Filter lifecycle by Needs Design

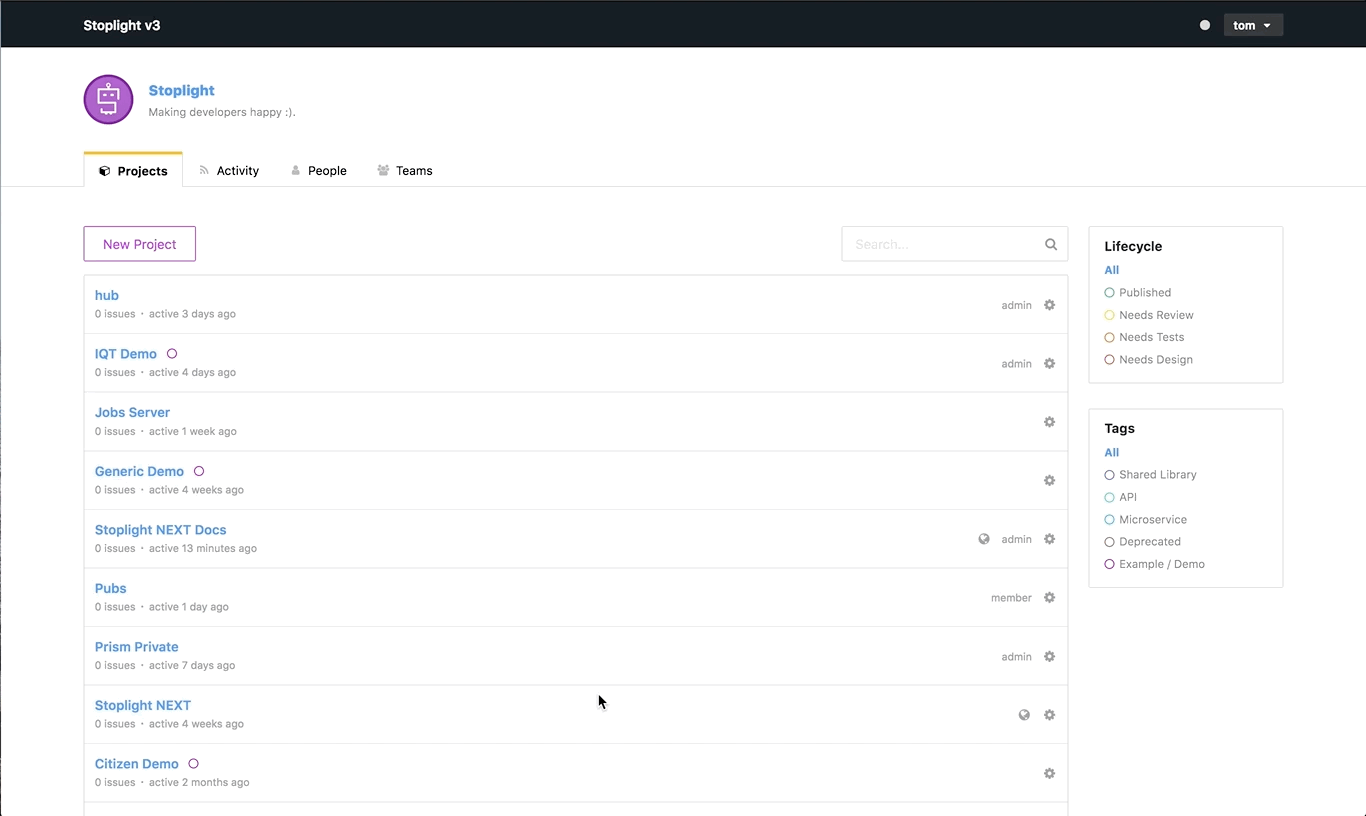click(1148, 359)
